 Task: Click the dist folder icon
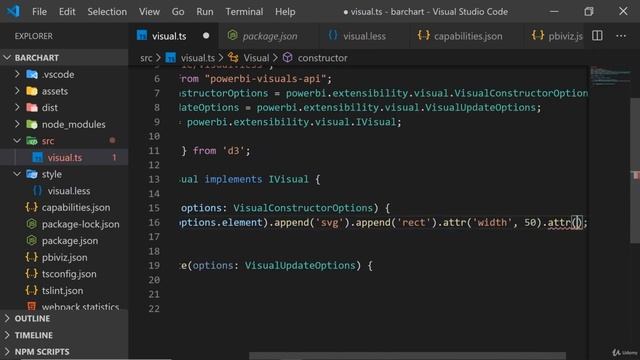point(32,108)
